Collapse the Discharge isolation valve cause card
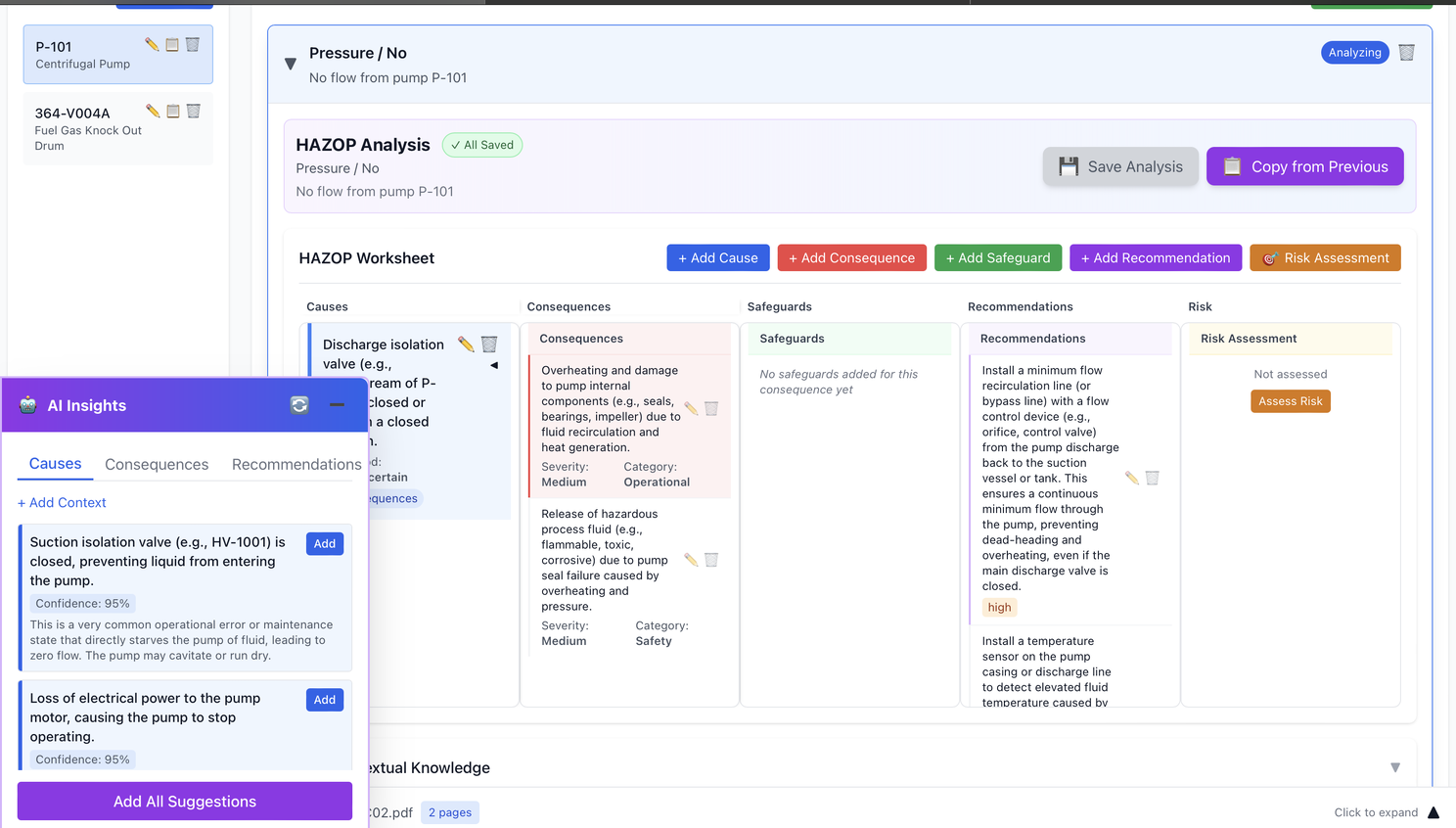The width and height of the screenshot is (1456, 828). pos(494,364)
